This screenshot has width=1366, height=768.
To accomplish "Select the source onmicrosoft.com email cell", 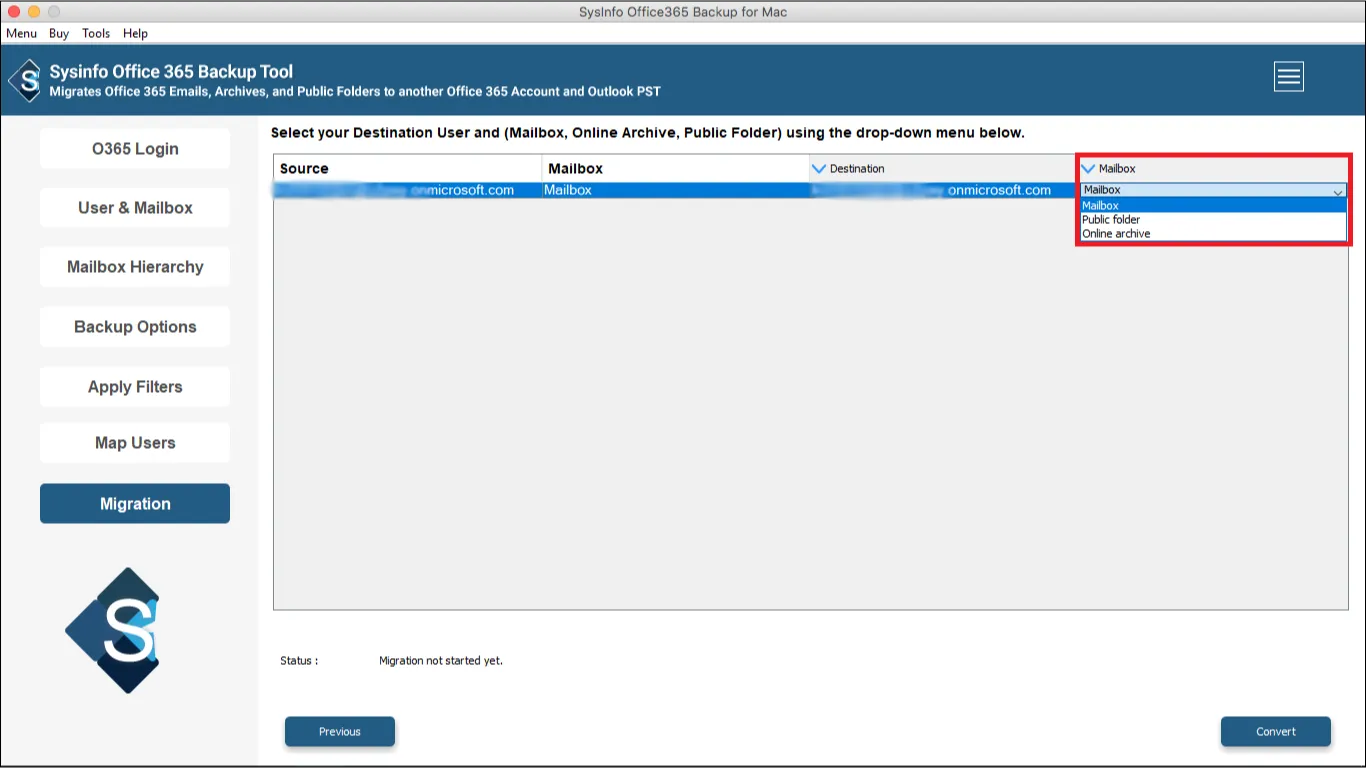I will point(407,190).
